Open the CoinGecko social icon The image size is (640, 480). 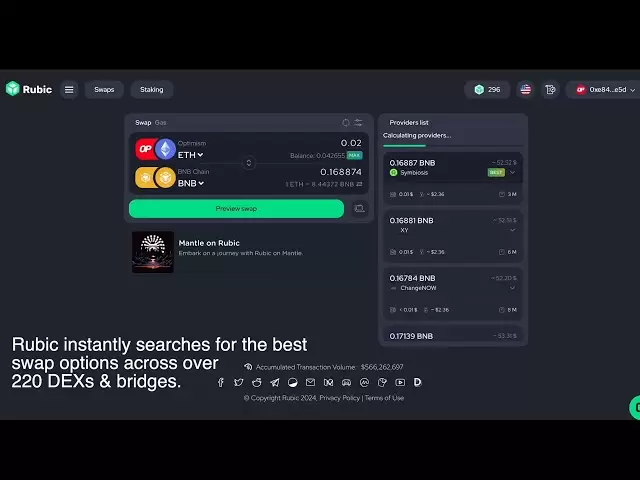pos(382,382)
